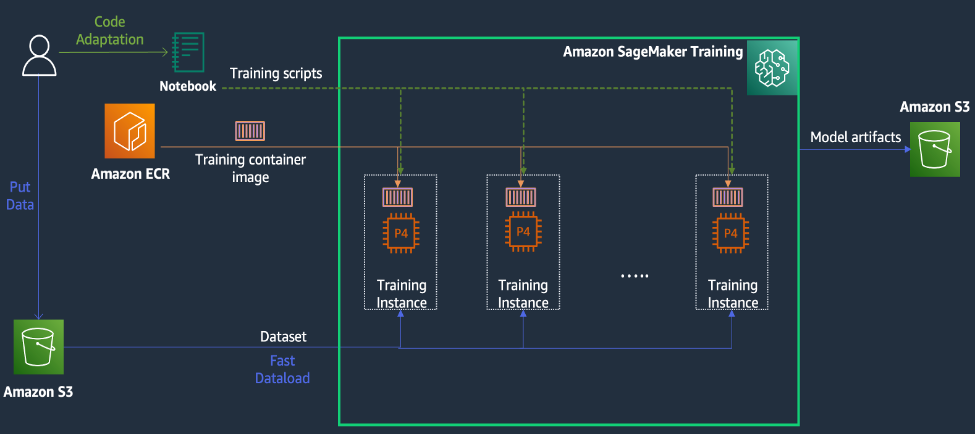The height and width of the screenshot is (435, 977).
Task: Select the Put Data label
Action: coord(20,196)
